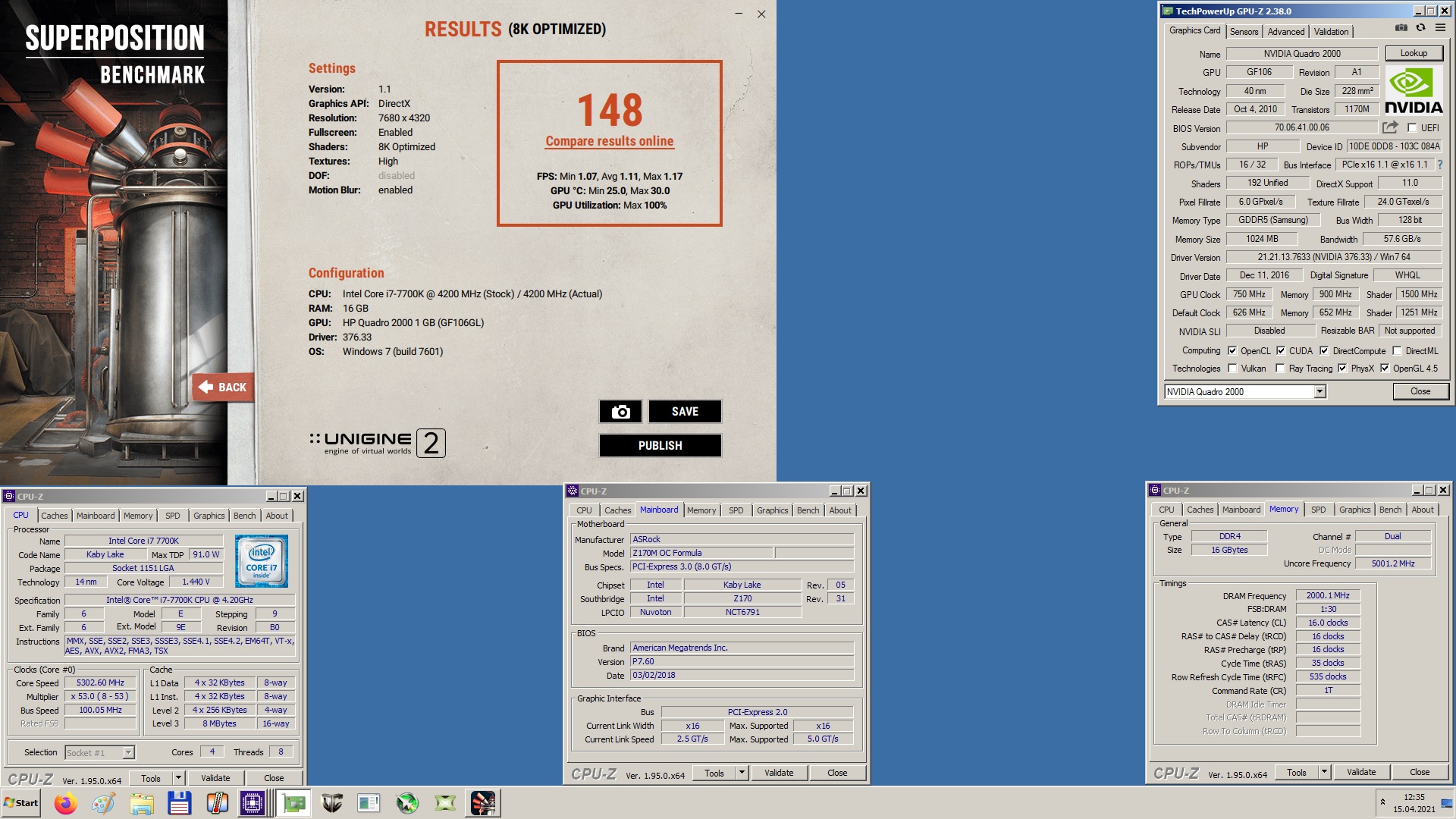This screenshot has height=819, width=1456.
Task: Open Graphics tab in the CPU CPU-Z window
Action: coord(209,516)
